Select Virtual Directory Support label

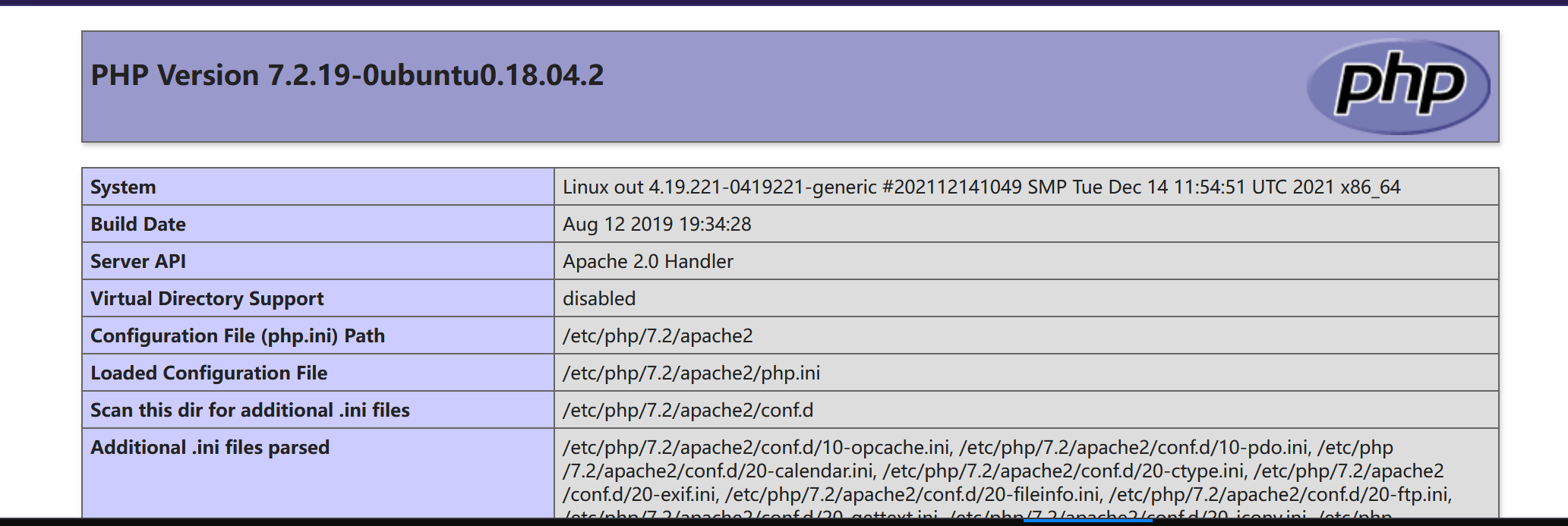tap(207, 298)
